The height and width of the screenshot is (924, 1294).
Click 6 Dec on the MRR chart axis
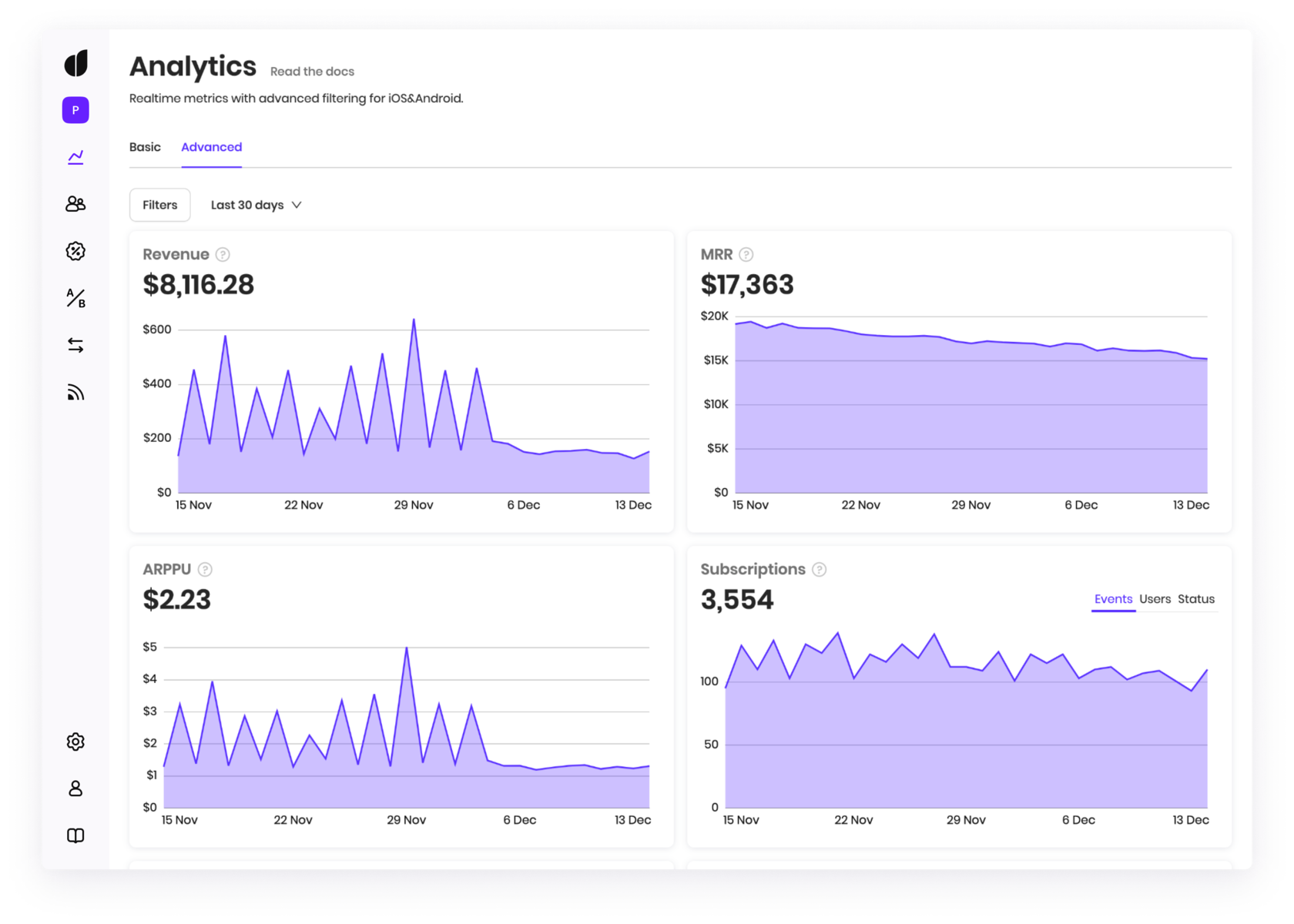pos(1081,505)
